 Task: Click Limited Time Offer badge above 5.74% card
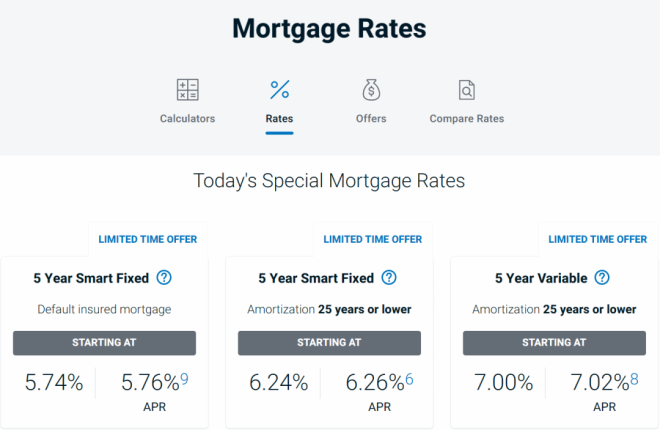[x=147, y=239]
